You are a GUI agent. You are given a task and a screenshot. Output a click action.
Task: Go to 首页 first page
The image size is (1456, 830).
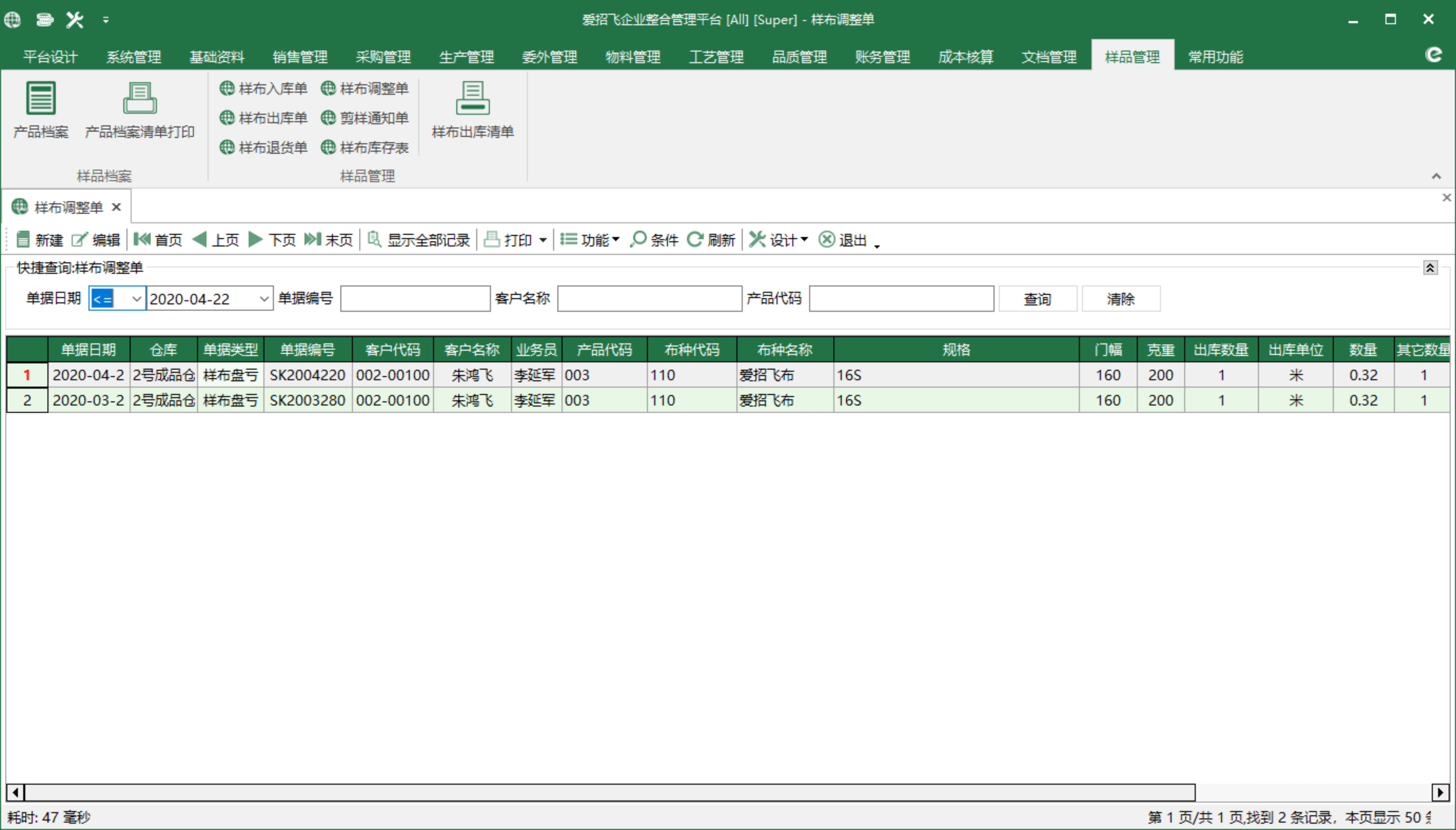pos(158,240)
